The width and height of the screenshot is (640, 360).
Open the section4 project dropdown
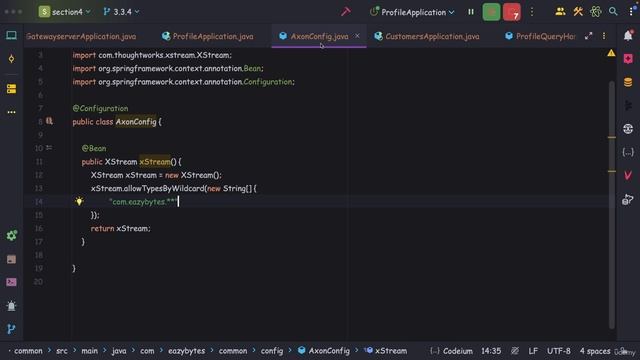click(64, 12)
